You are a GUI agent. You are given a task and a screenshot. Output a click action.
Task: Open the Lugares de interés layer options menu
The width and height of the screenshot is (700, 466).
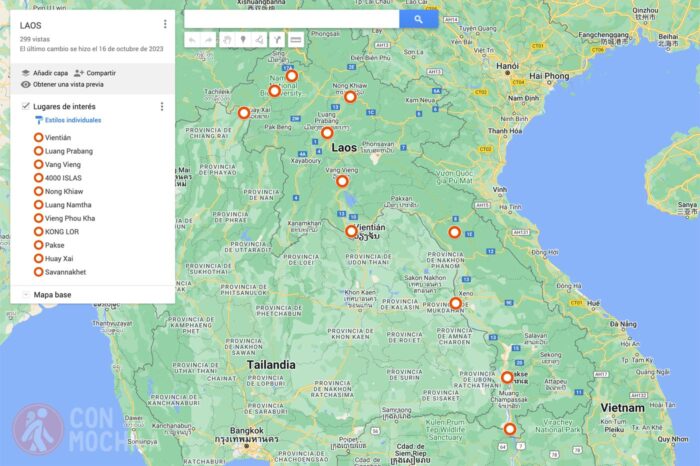tap(162, 106)
